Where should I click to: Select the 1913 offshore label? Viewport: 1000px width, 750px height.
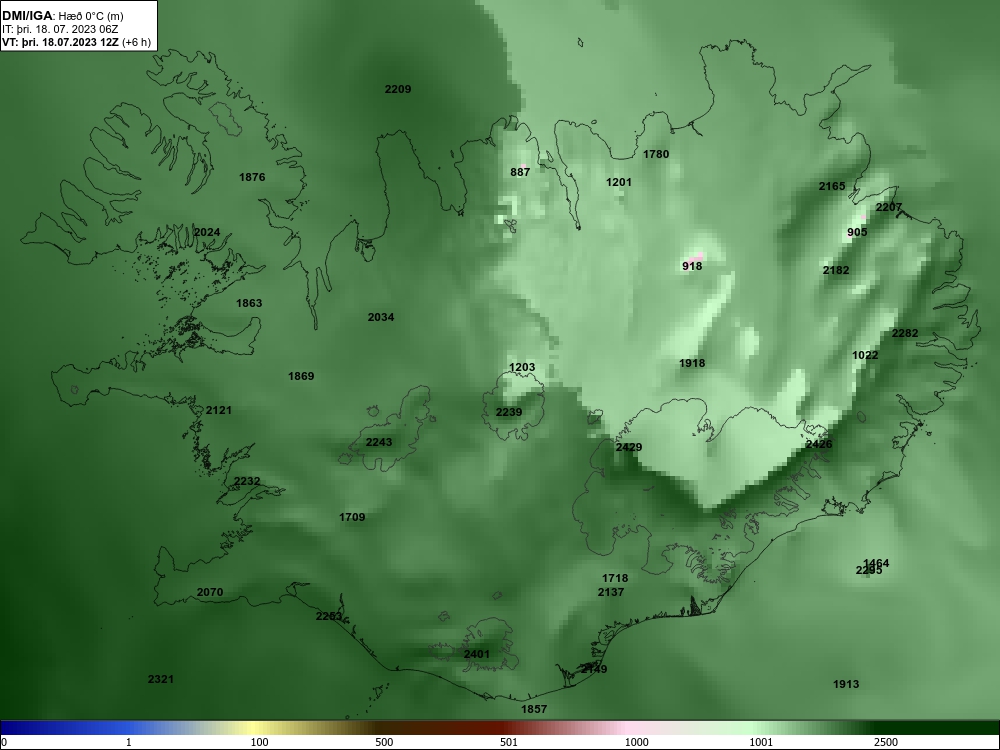846,684
